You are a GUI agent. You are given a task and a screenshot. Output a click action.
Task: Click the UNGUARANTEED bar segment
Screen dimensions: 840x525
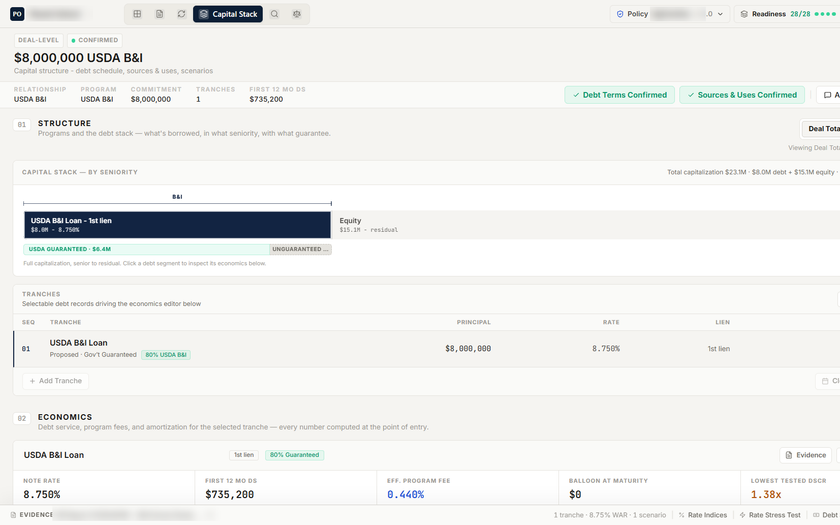click(301, 249)
